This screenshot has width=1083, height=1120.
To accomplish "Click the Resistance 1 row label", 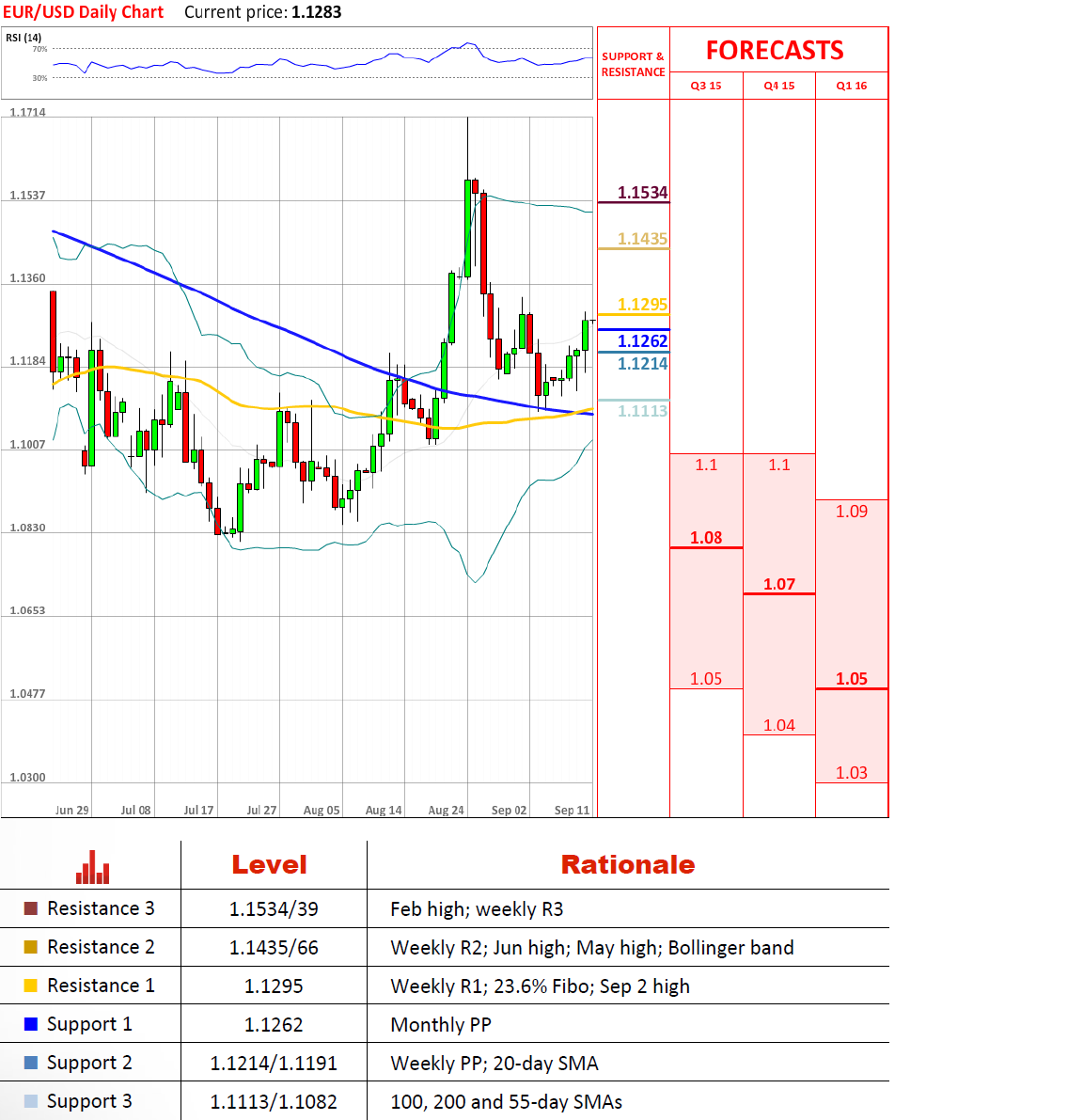I will pos(101,986).
